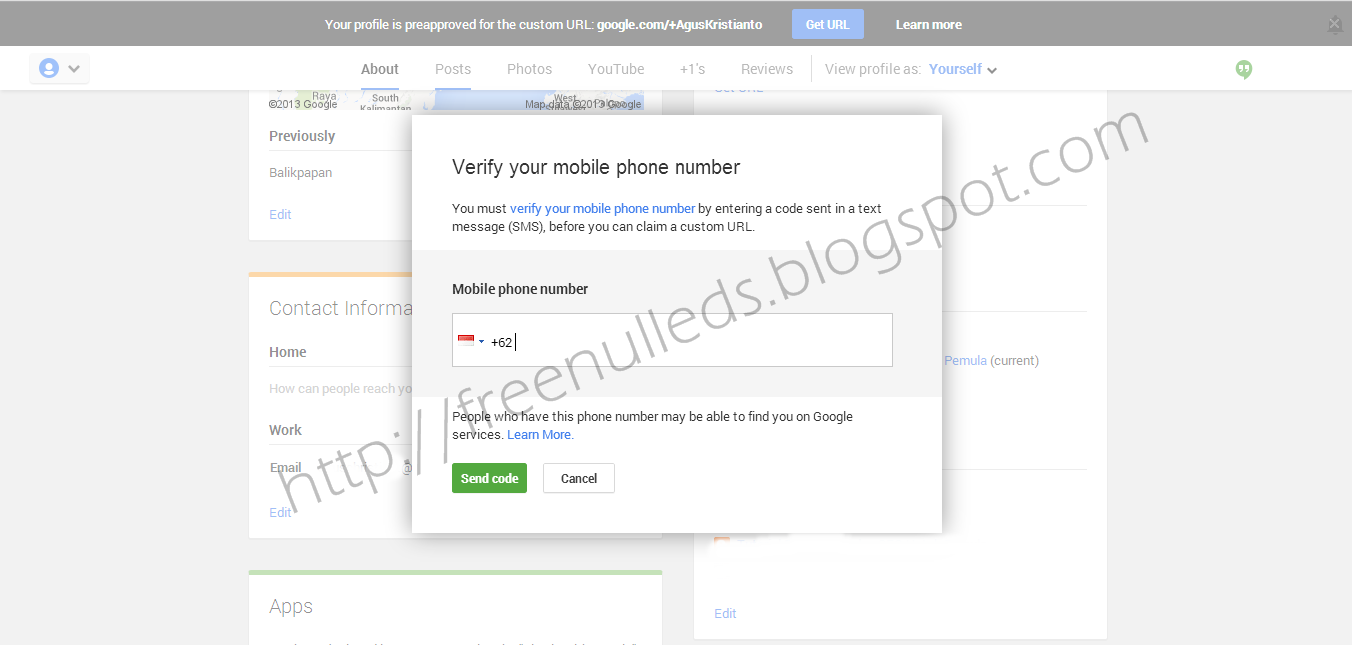Open the profile avatar menu dropdown
This screenshot has height=645, width=1352.
tap(60, 68)
